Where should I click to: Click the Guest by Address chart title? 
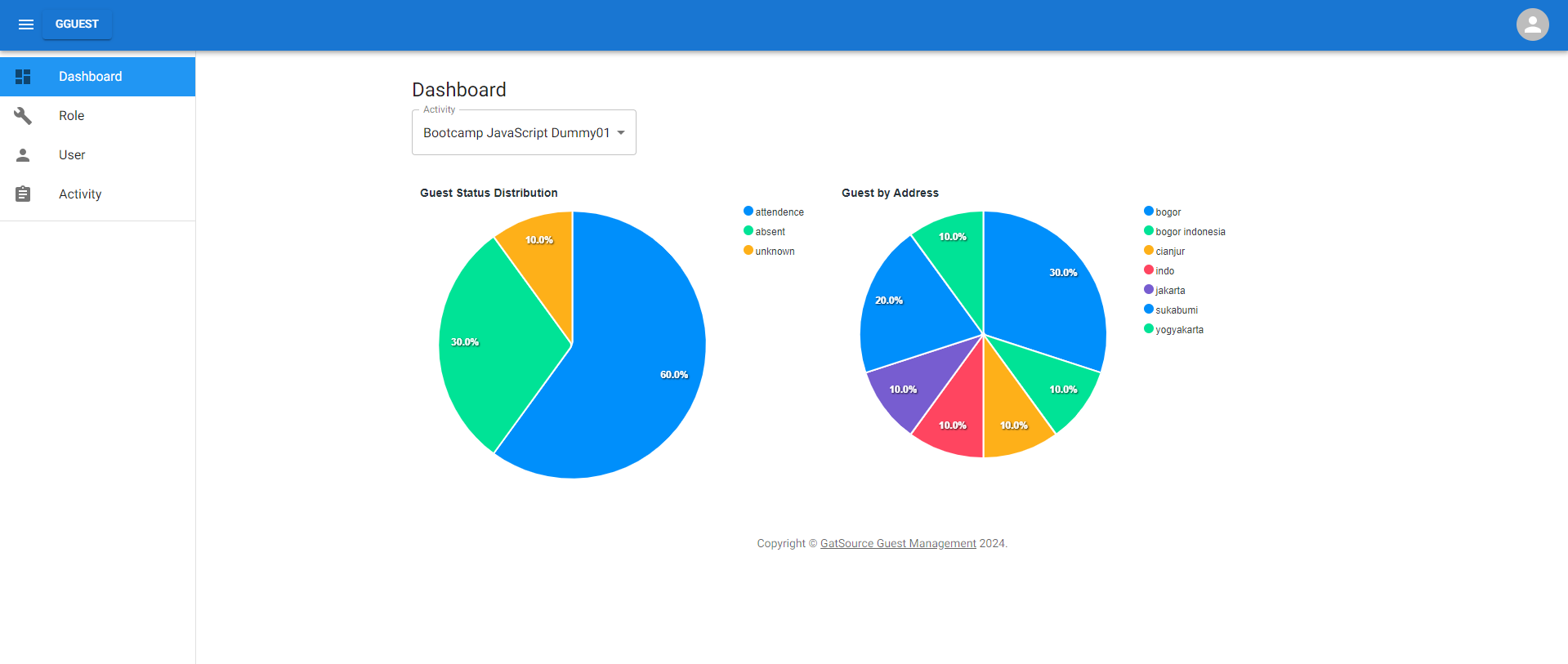click(x=890, y=193)
